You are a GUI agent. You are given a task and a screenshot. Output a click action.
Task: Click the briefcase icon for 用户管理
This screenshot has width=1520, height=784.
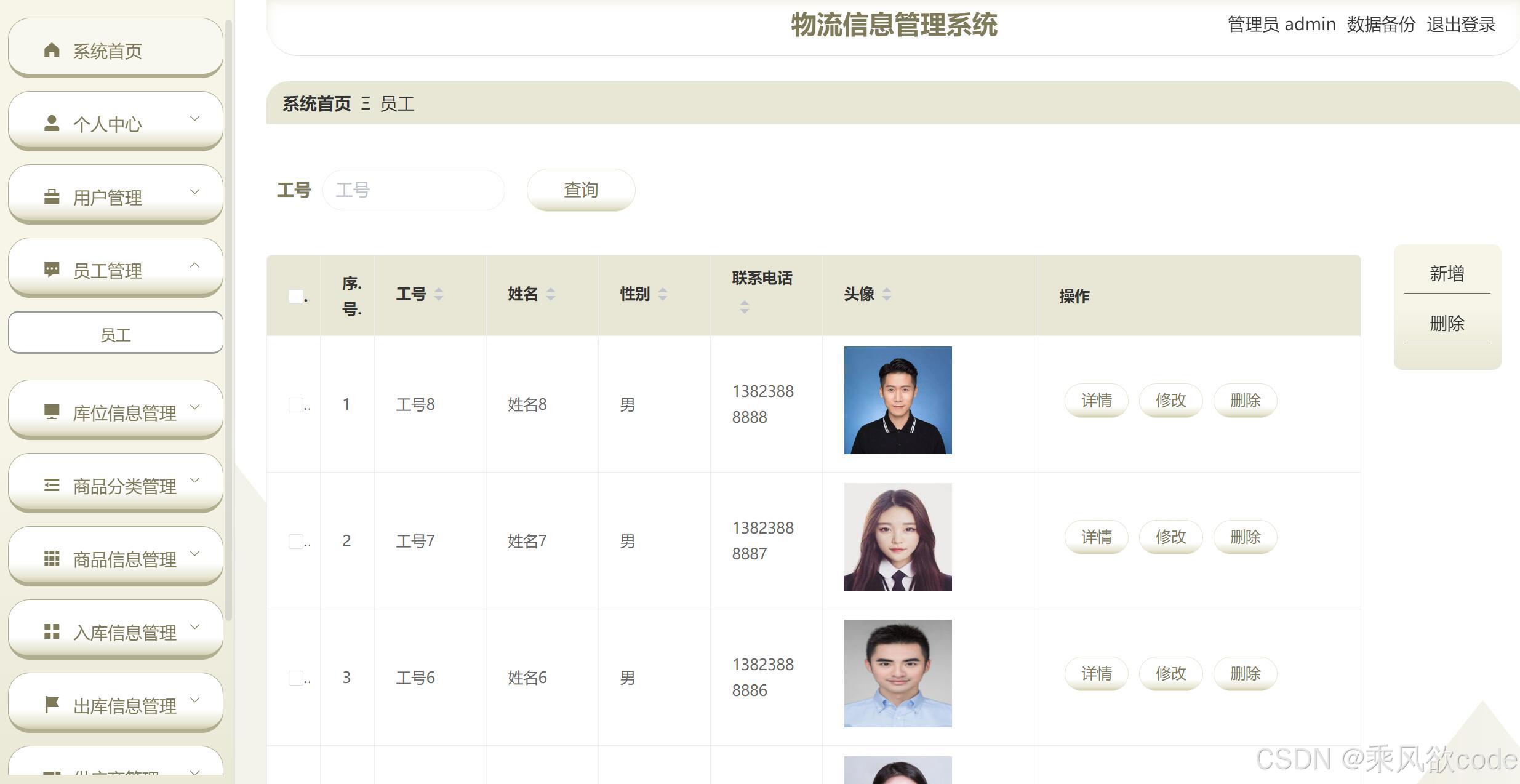coord(52,196)
